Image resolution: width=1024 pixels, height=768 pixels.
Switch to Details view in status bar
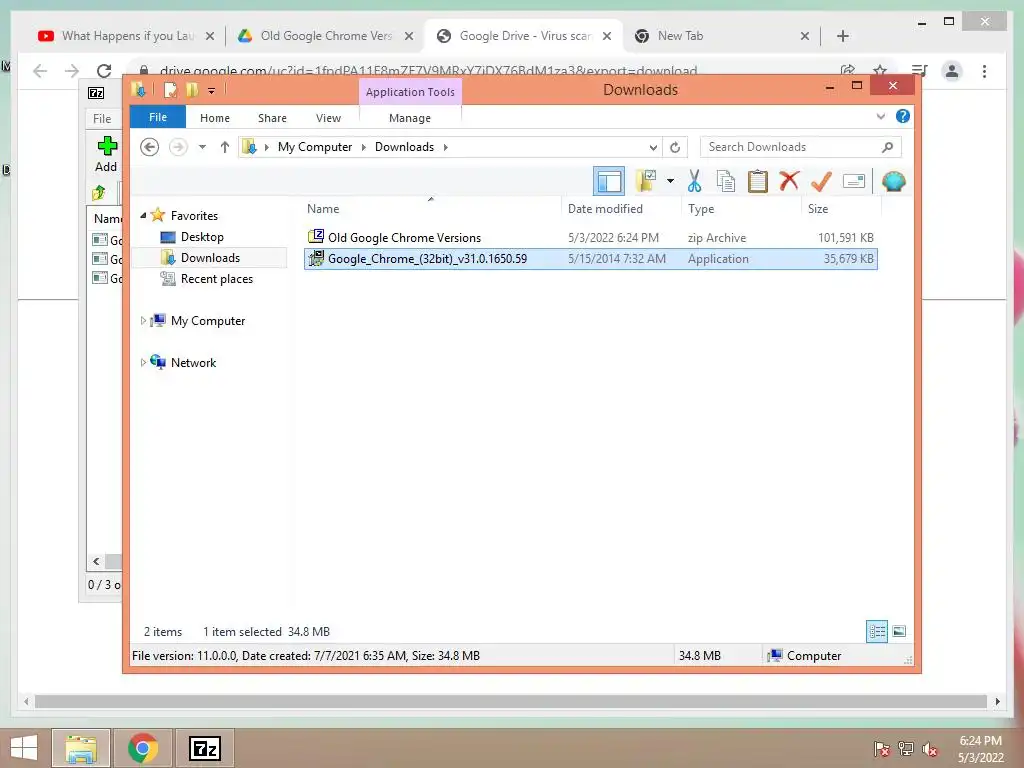pos(877,632)
